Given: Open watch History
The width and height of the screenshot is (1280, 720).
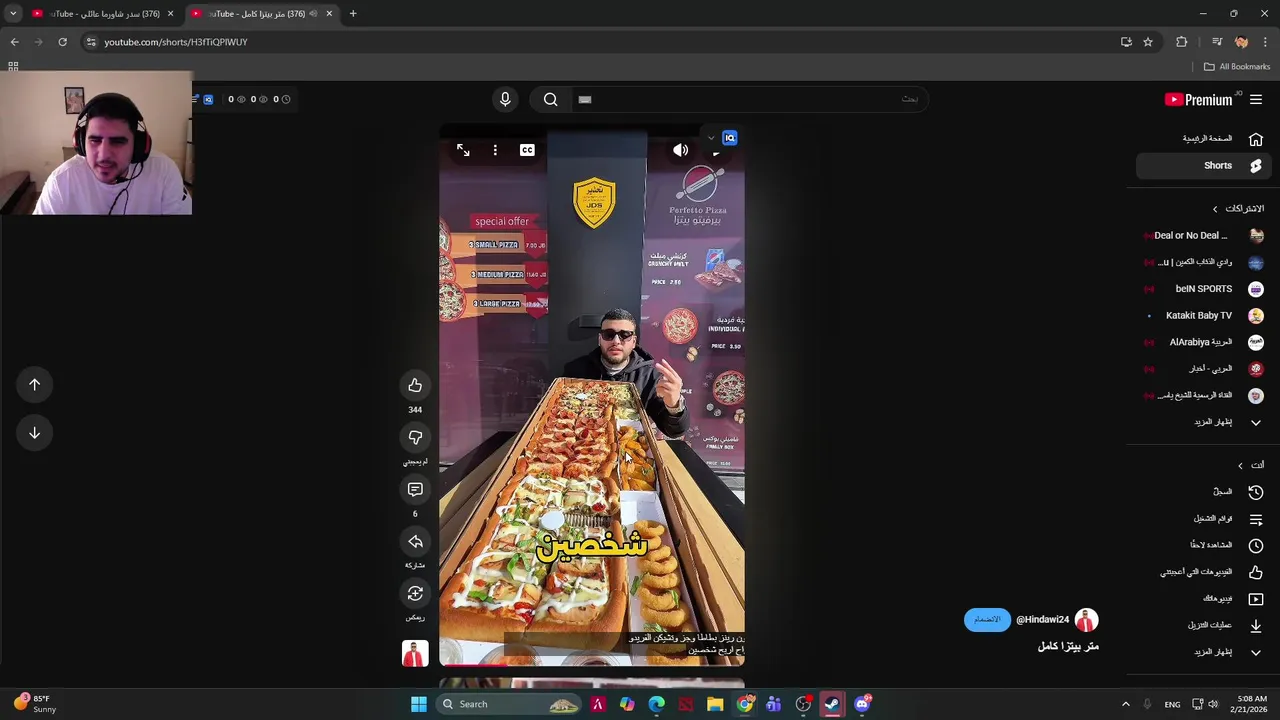Looking at the screenshot, I should click(x=1205, y=492).
